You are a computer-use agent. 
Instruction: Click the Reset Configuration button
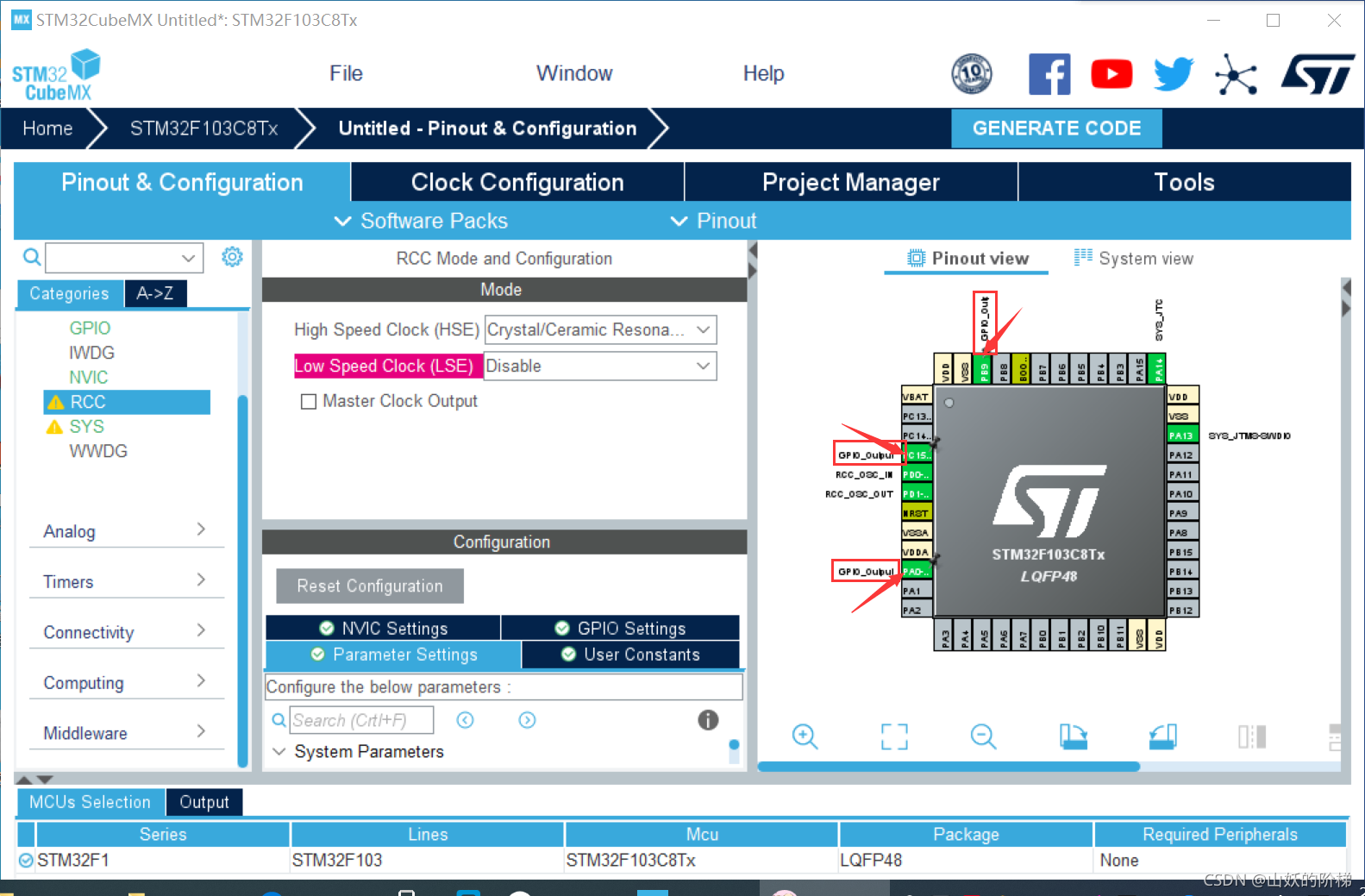[370, 586]
